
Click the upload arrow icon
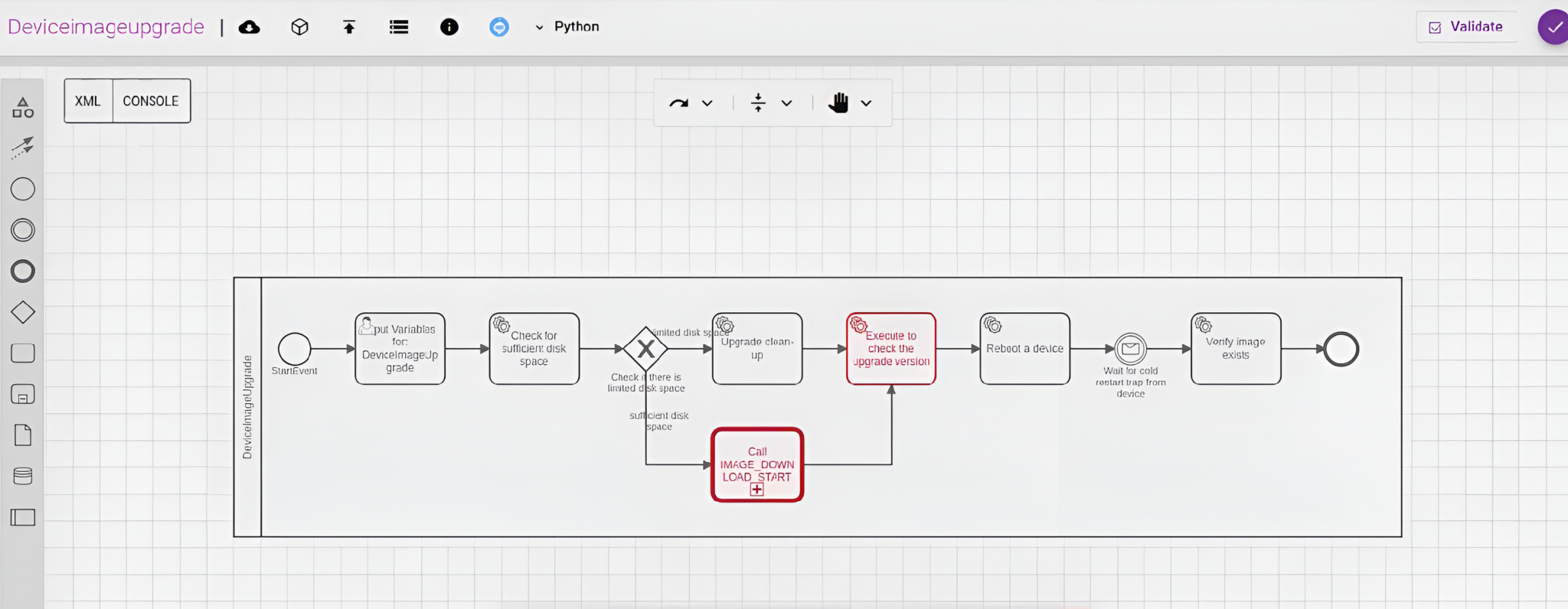pyautogui.click(x=349, y=28)
